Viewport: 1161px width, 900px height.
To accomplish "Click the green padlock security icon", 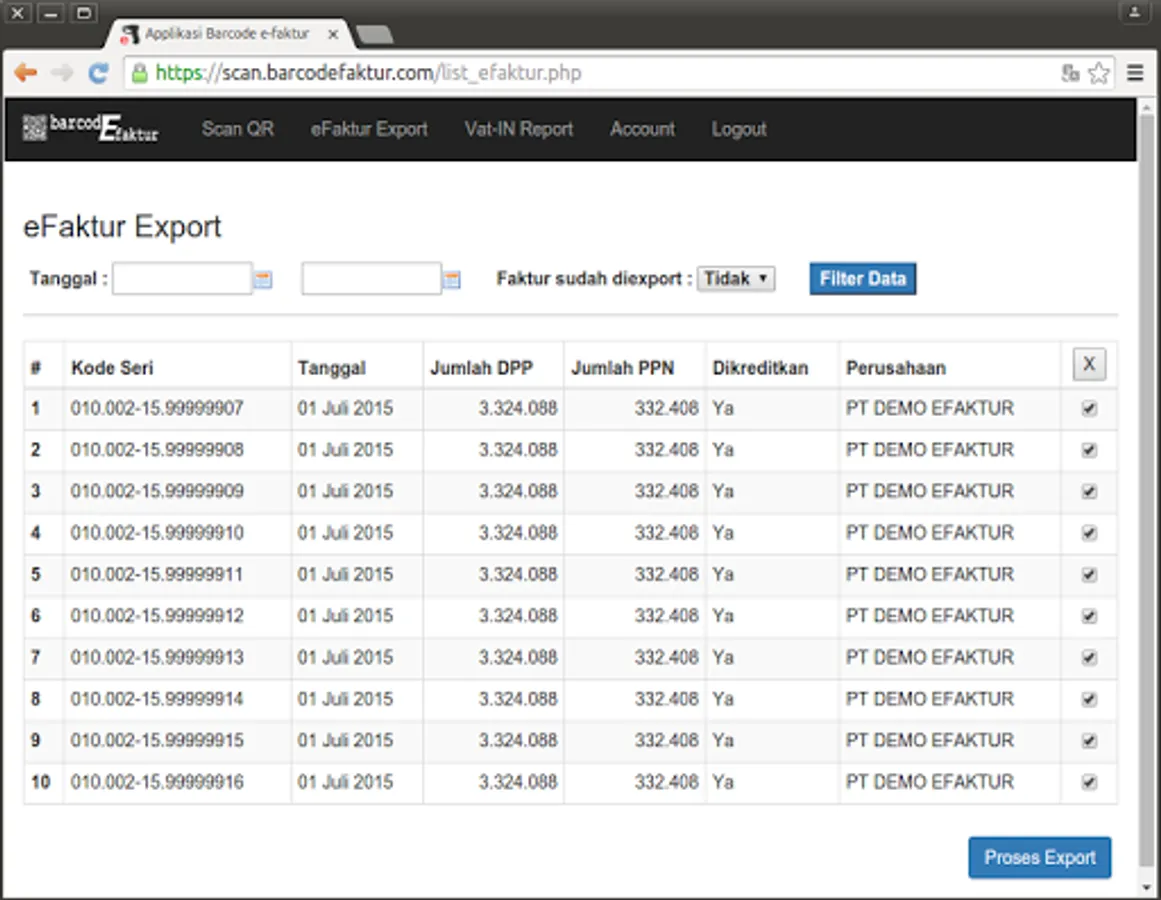I will tap(139, 73).
